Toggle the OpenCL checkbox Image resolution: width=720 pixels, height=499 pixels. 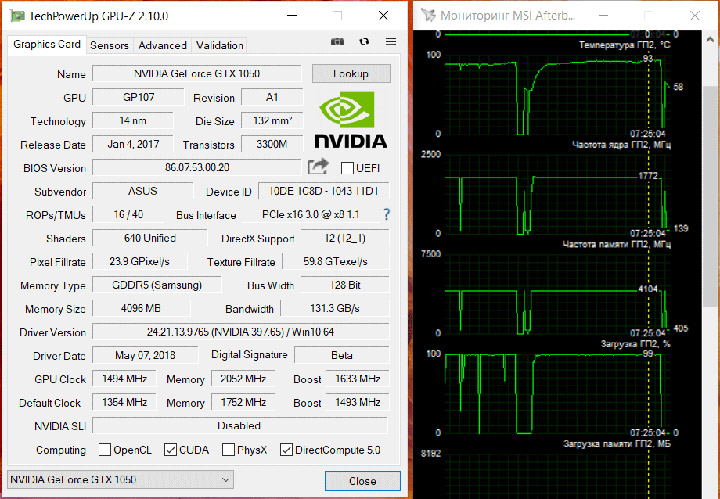pos(105,449)
